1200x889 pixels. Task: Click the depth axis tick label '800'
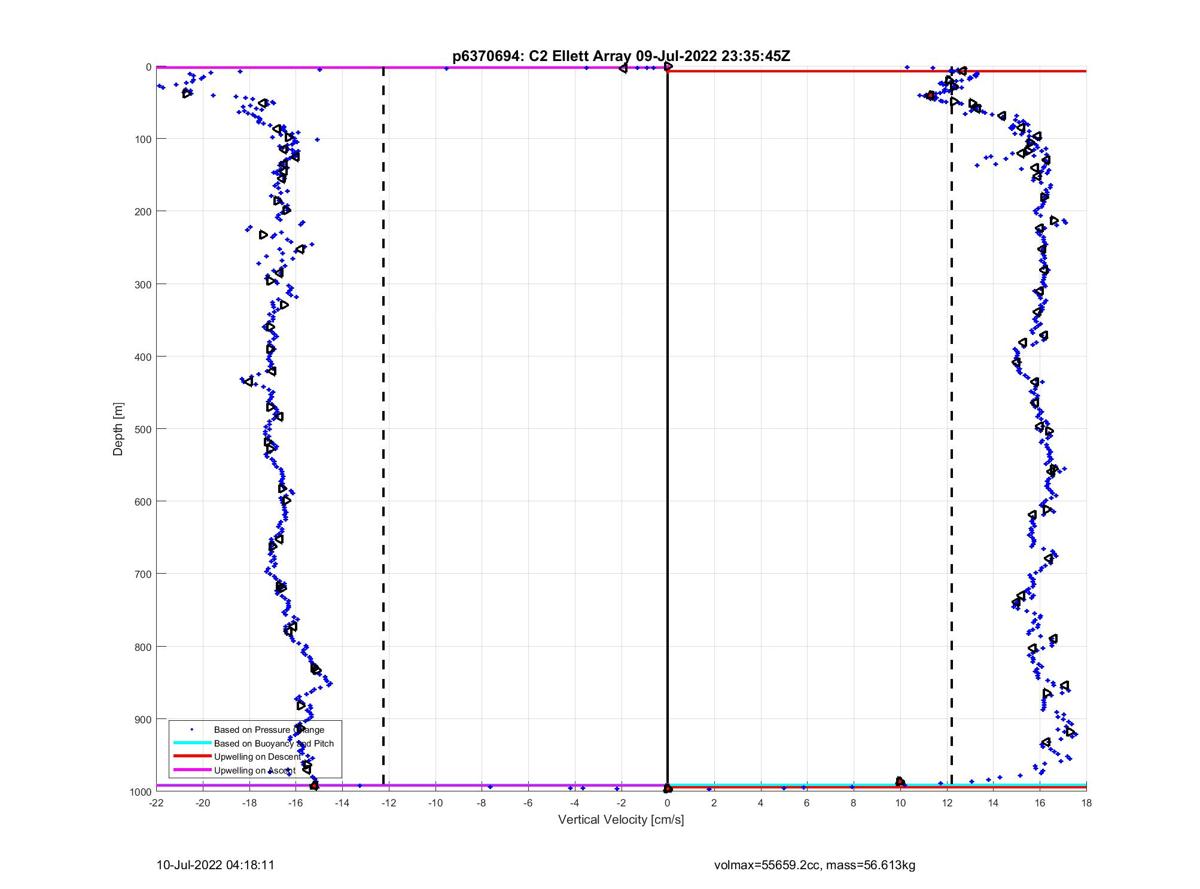pos(142,646)
